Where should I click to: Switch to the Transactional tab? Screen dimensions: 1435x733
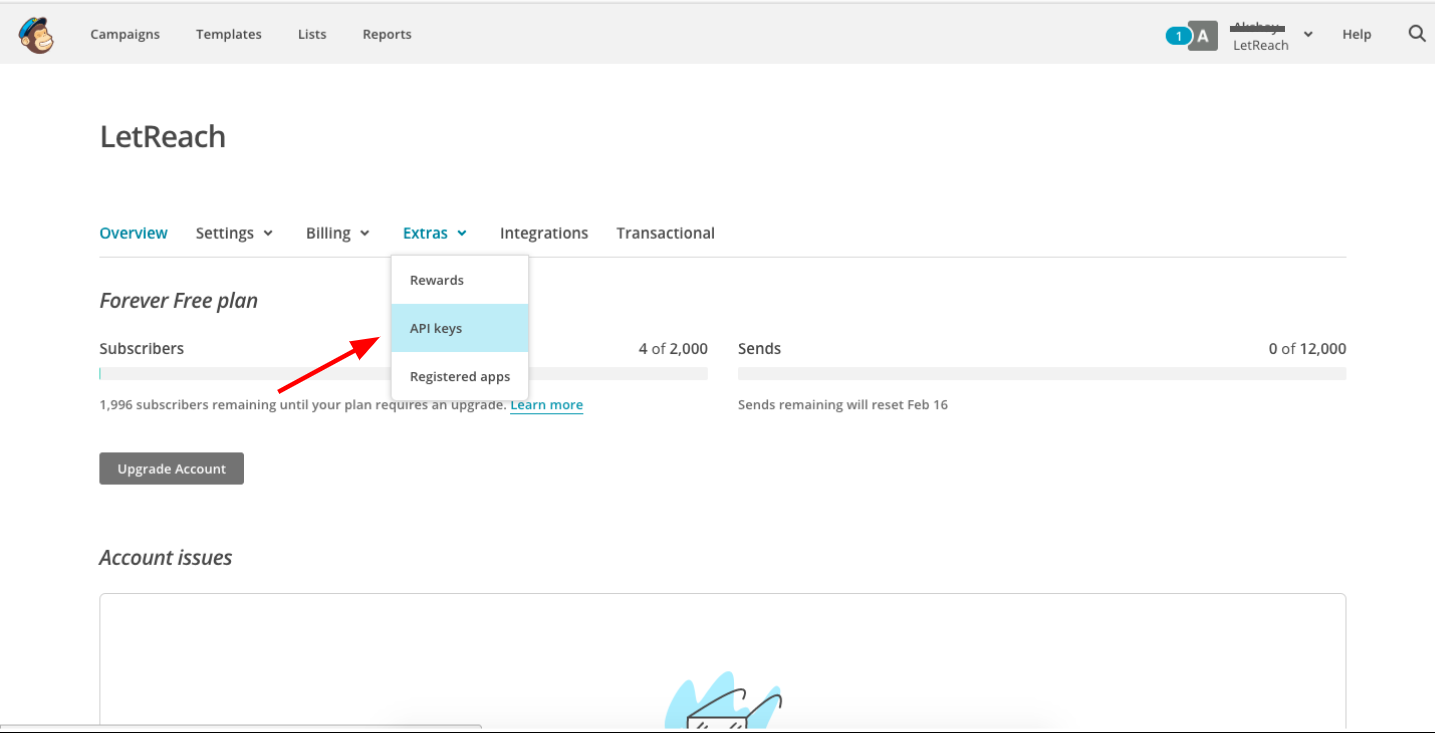pos(665,233)
